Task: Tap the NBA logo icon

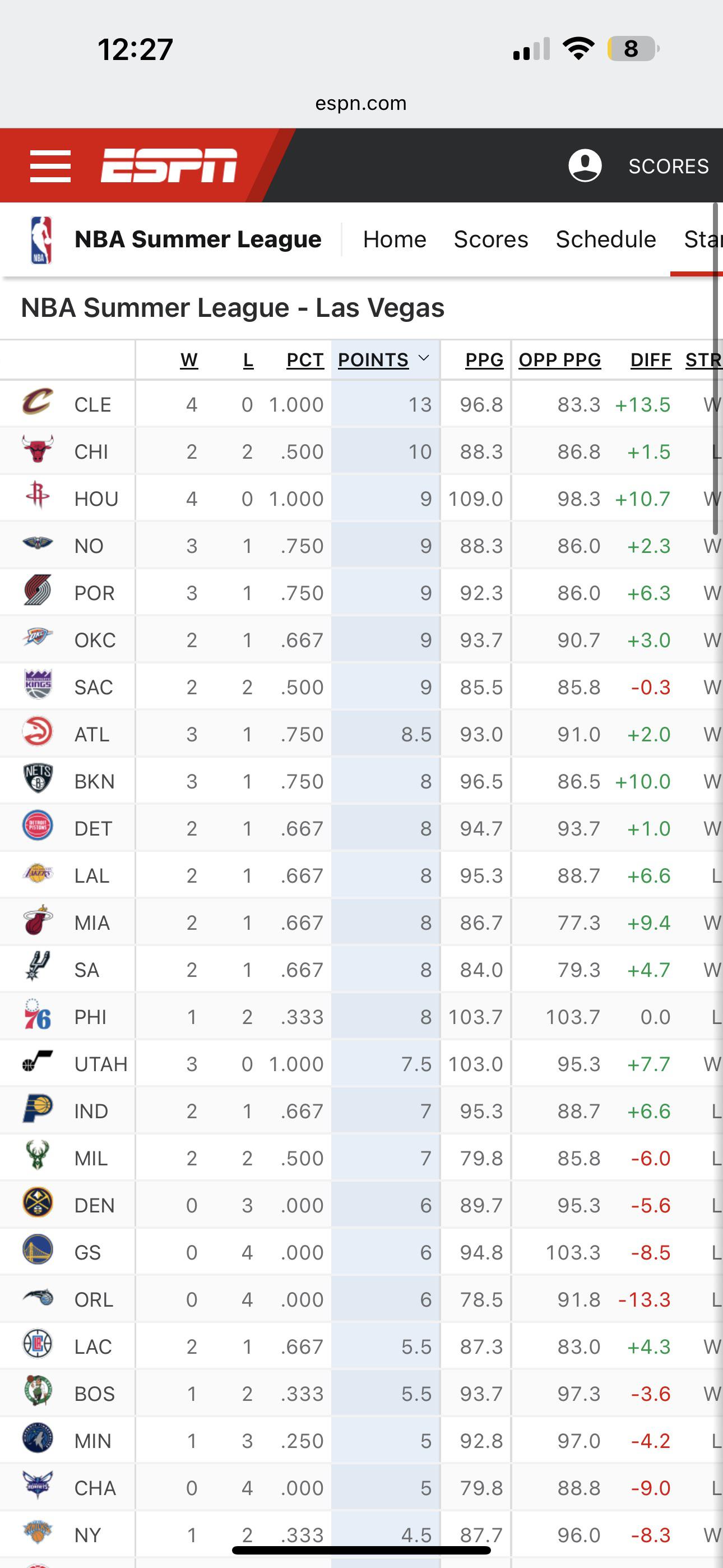Action: point(40,240)
